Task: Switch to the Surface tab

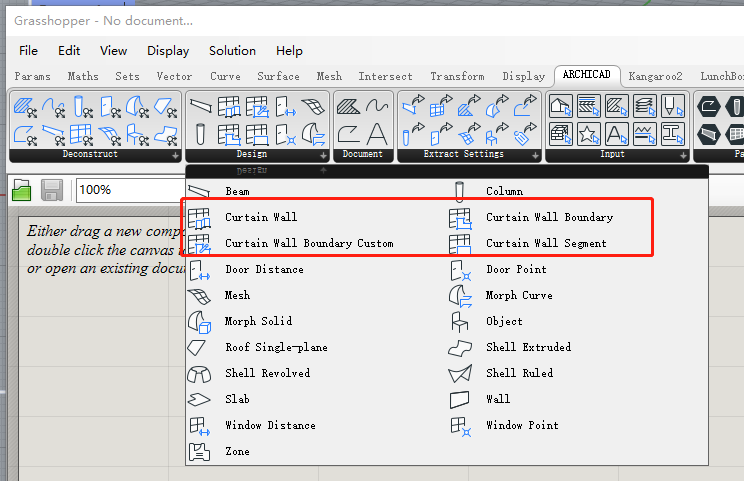Action: 278,76
